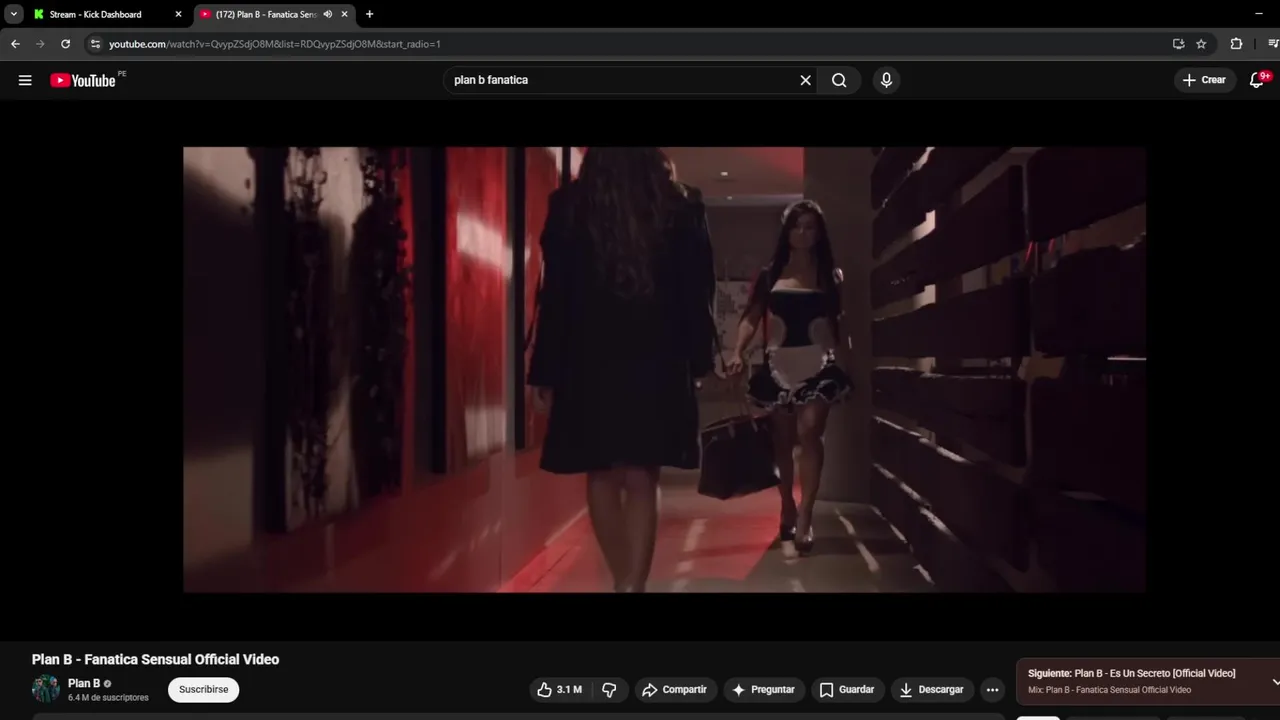
Task: Clear the search box with the X
Action: pos(805,80)
